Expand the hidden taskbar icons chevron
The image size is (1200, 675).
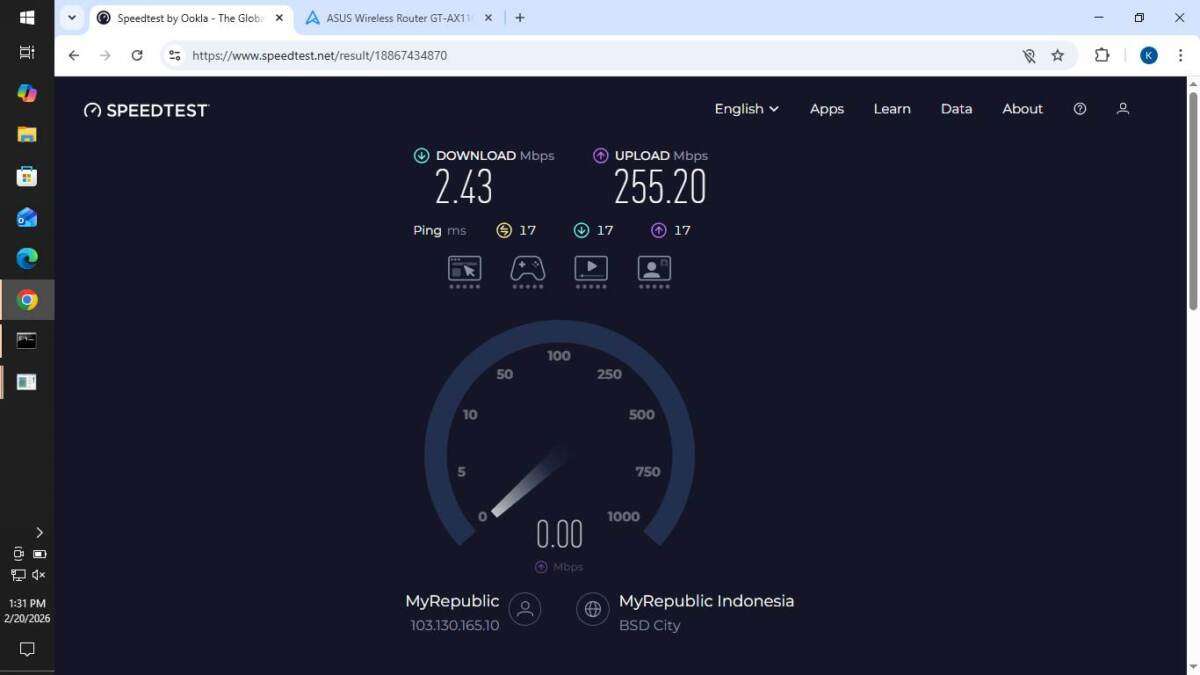pos(39,532)
